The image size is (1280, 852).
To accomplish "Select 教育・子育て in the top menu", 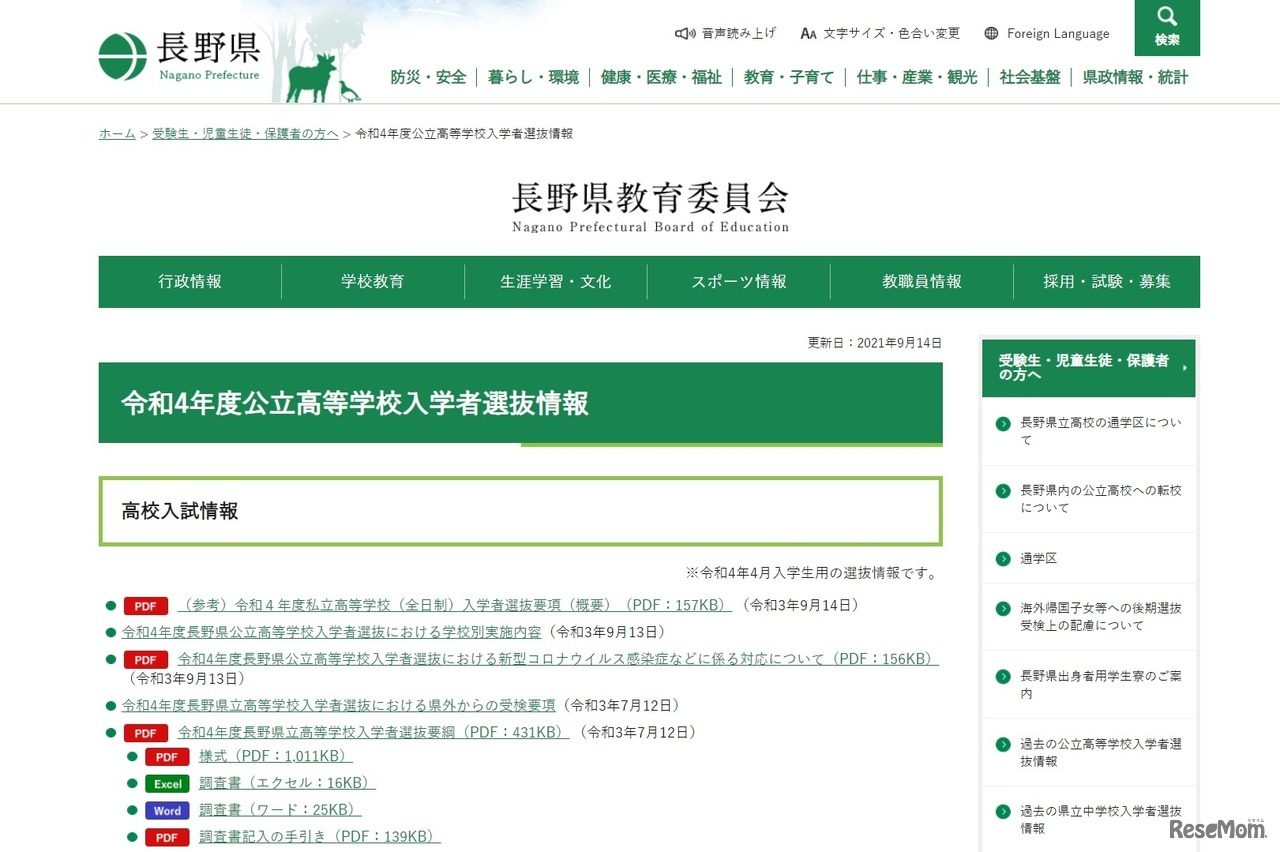I will tap(789, 76).
